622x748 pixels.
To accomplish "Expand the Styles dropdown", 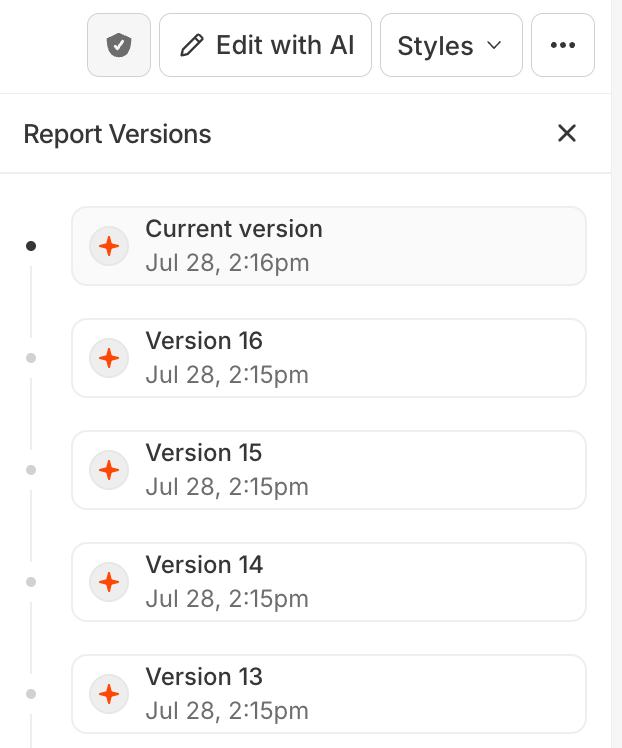I will (451, 45).
